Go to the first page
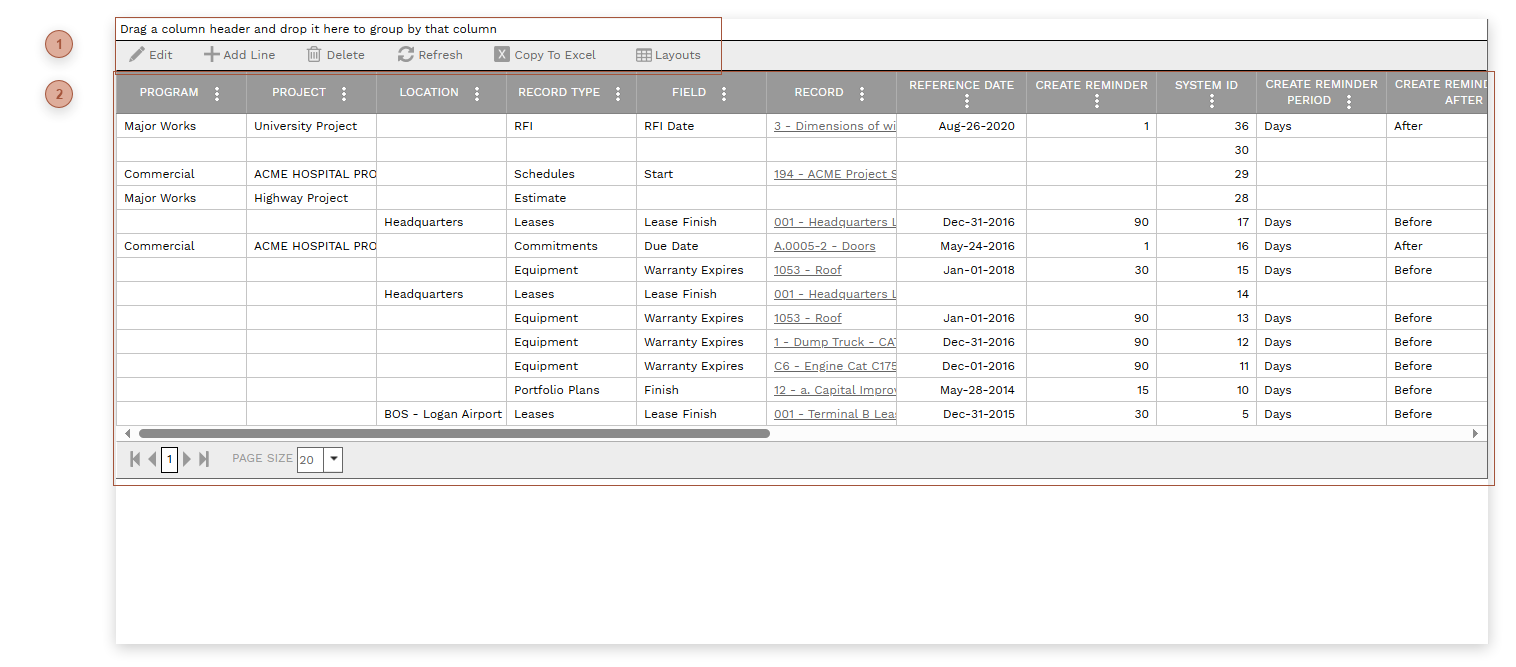This screenshot has height=667, width=1516. (135, 459)
